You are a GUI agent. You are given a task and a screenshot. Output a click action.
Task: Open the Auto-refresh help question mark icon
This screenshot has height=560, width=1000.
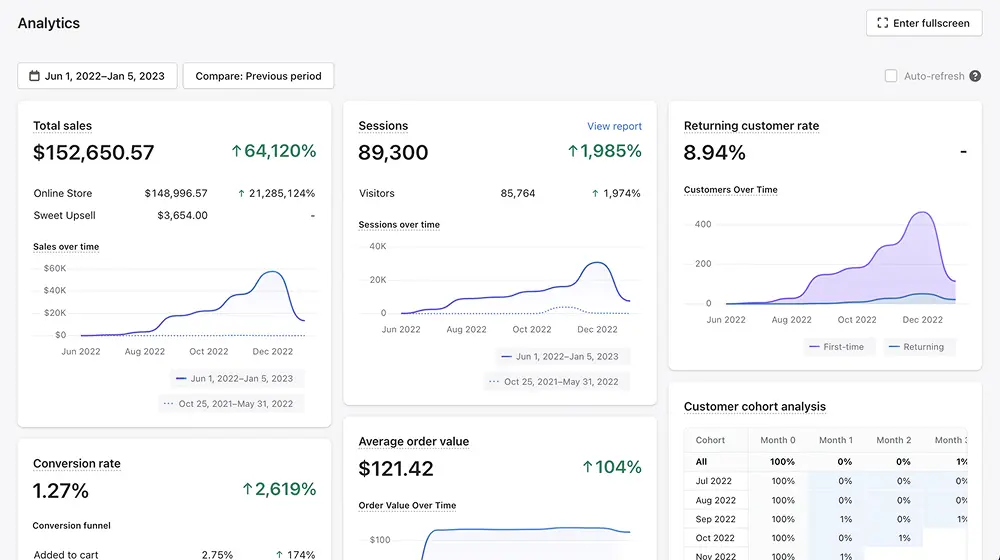(975, 76)
